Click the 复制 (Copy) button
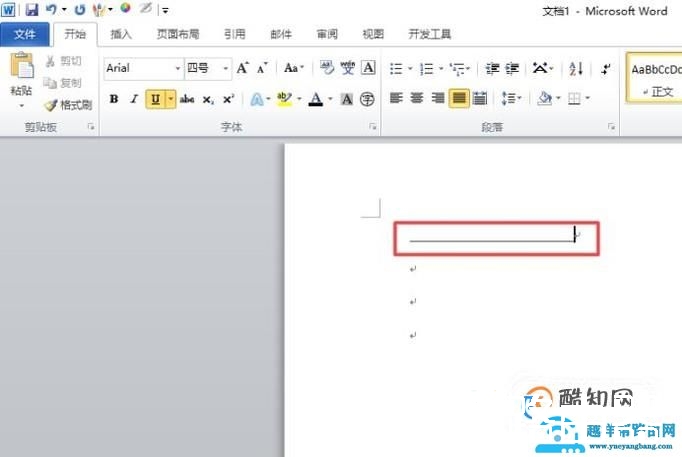682x457 pixels. (63, 83)
